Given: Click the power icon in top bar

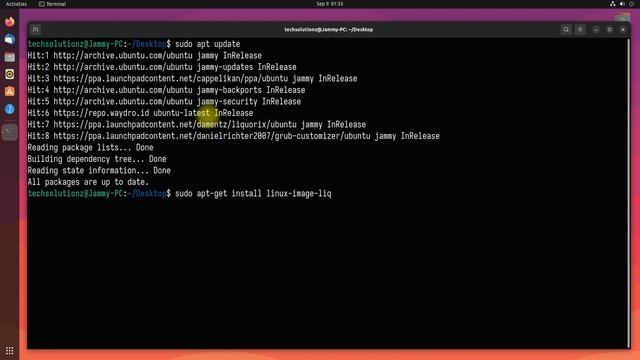Looking at the screenshot, I should pyautogui.click(x=631, y=4).
